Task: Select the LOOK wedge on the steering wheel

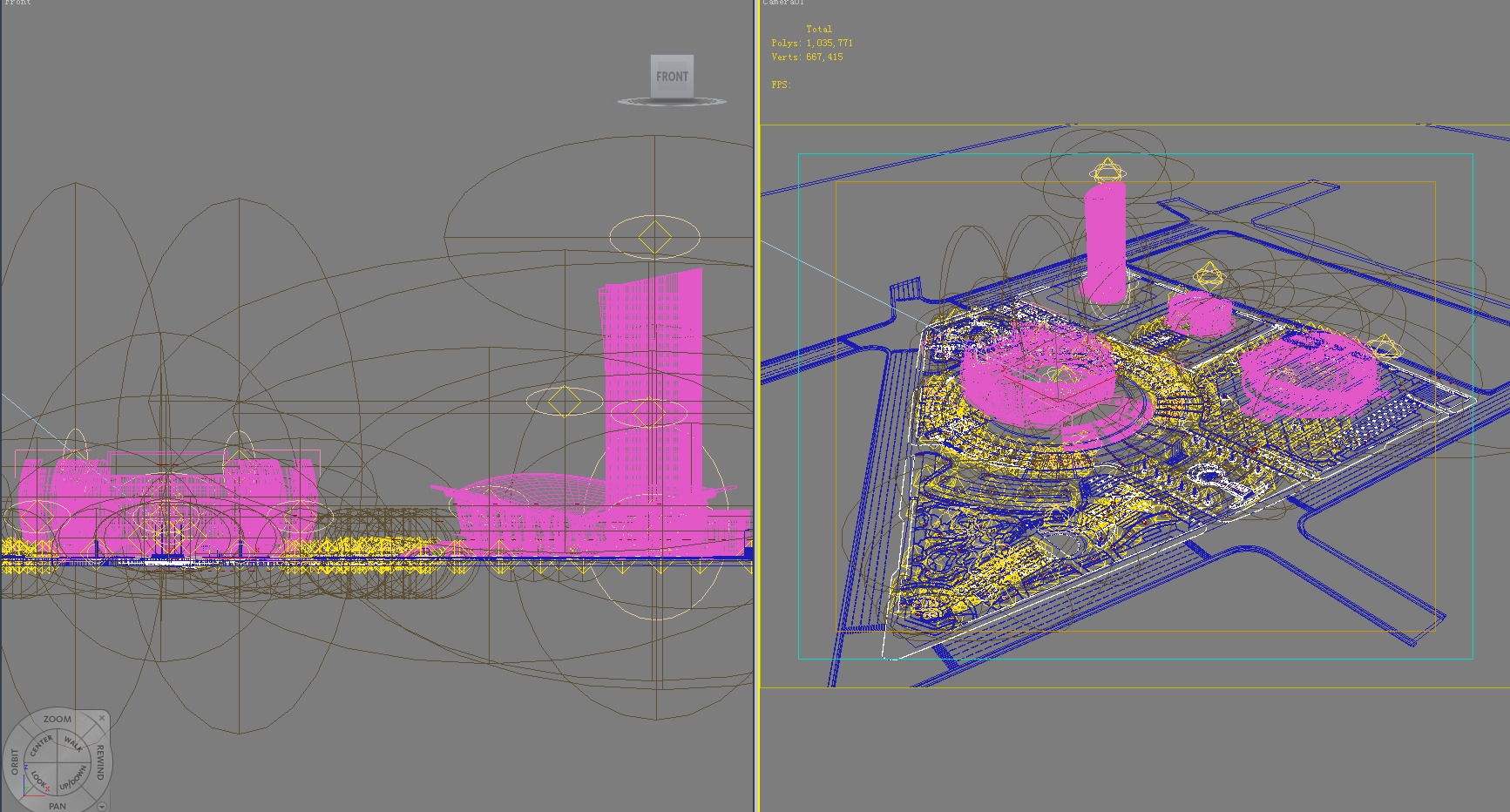Action: pyautogui.click(x=40, y=779)
